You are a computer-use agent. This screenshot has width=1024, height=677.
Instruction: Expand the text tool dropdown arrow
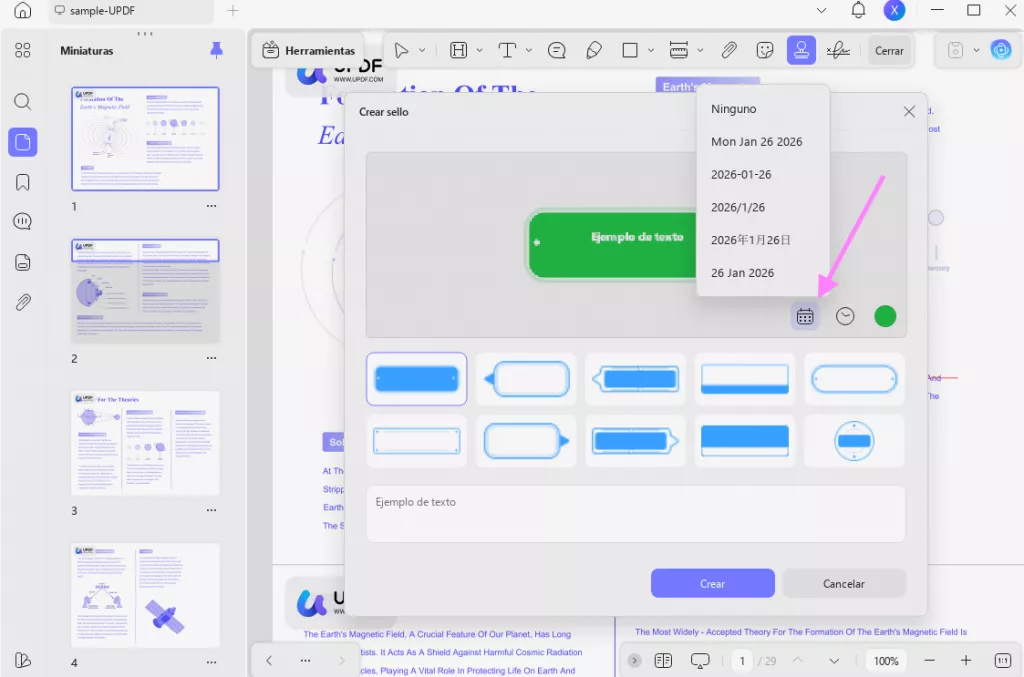pyautogui.click(x=528, y=50)
